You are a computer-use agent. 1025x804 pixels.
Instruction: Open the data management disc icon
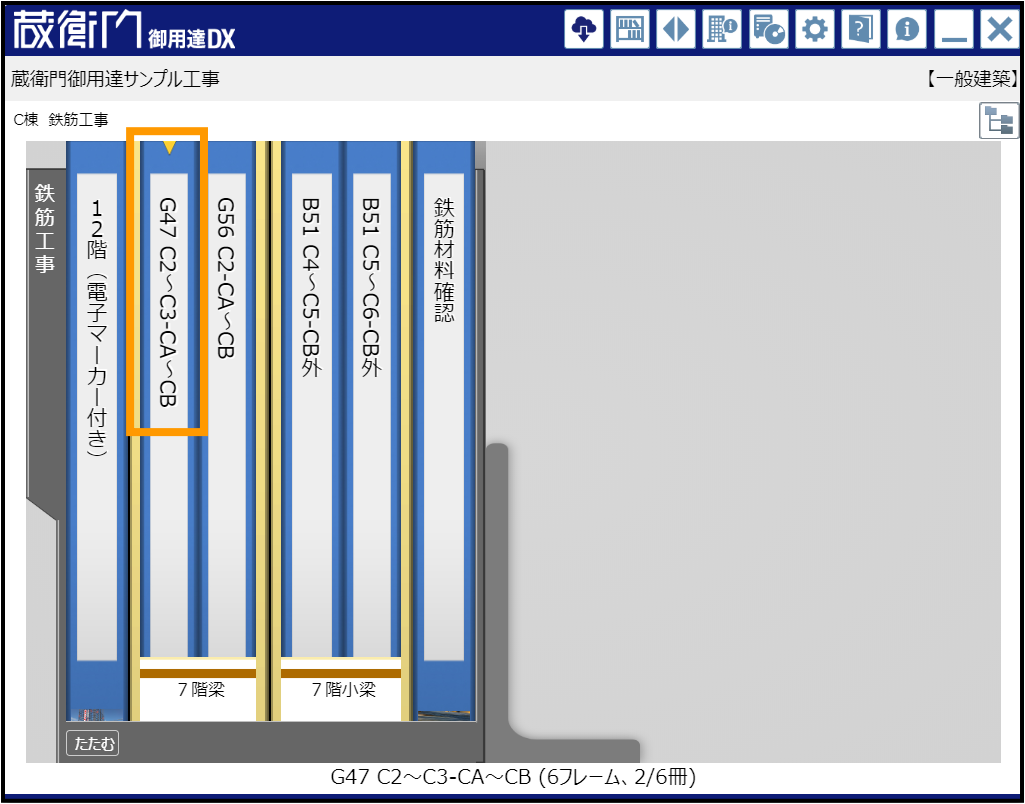pyautogui.click(x=767, y=29)
